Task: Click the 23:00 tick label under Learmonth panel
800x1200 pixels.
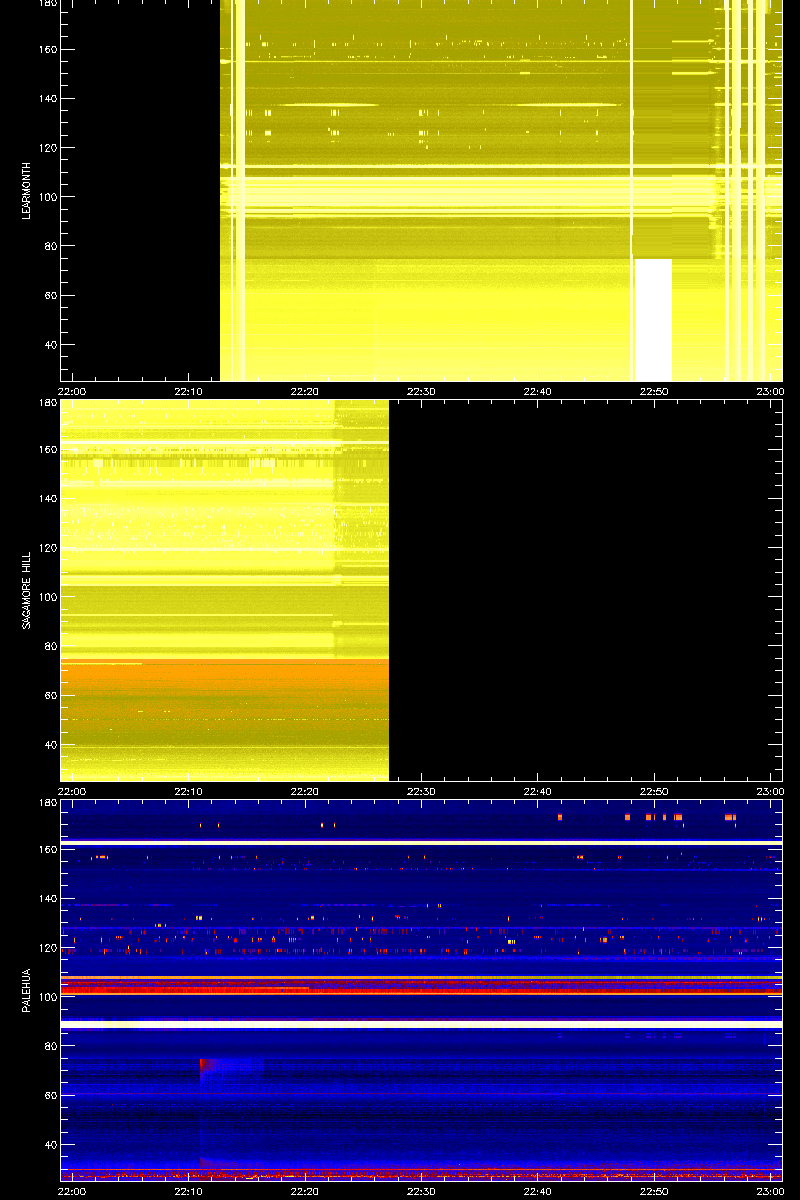Action: (769, 391)
